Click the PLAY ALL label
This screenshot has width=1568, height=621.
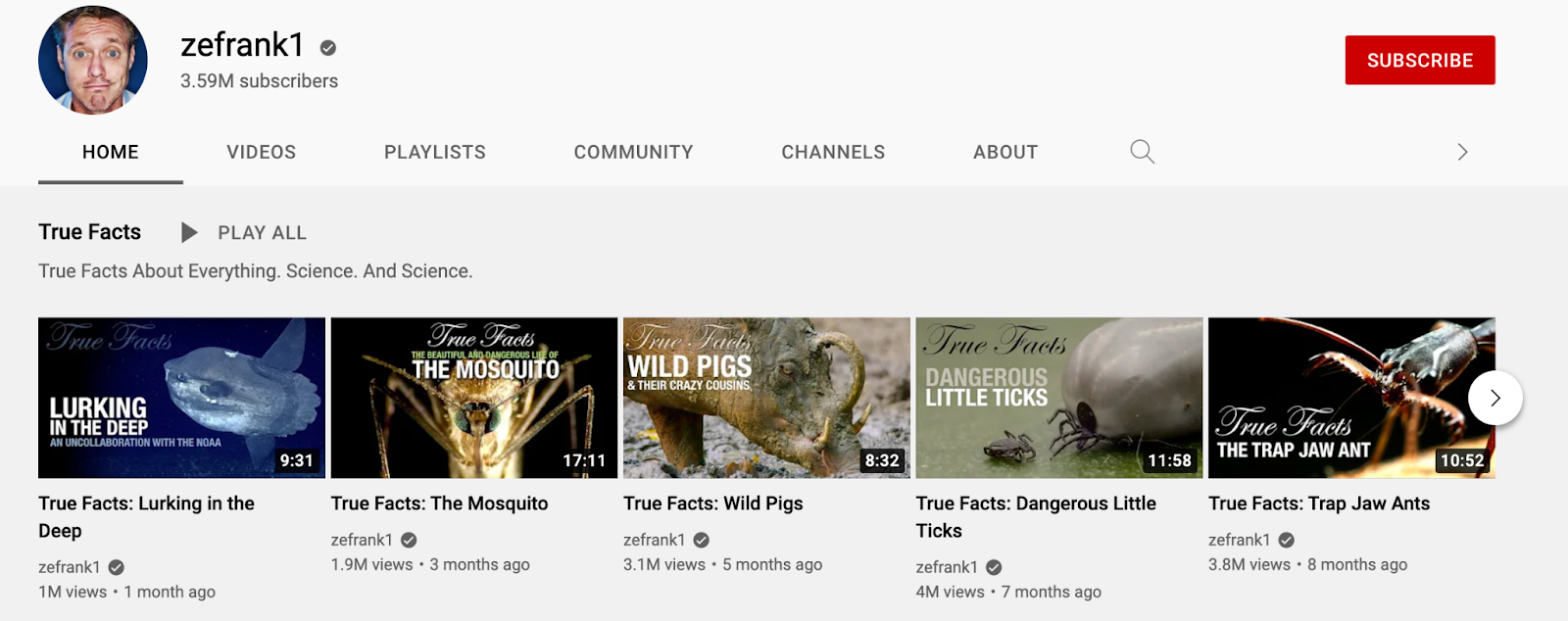pyautogui.click(x=263, y=233)
